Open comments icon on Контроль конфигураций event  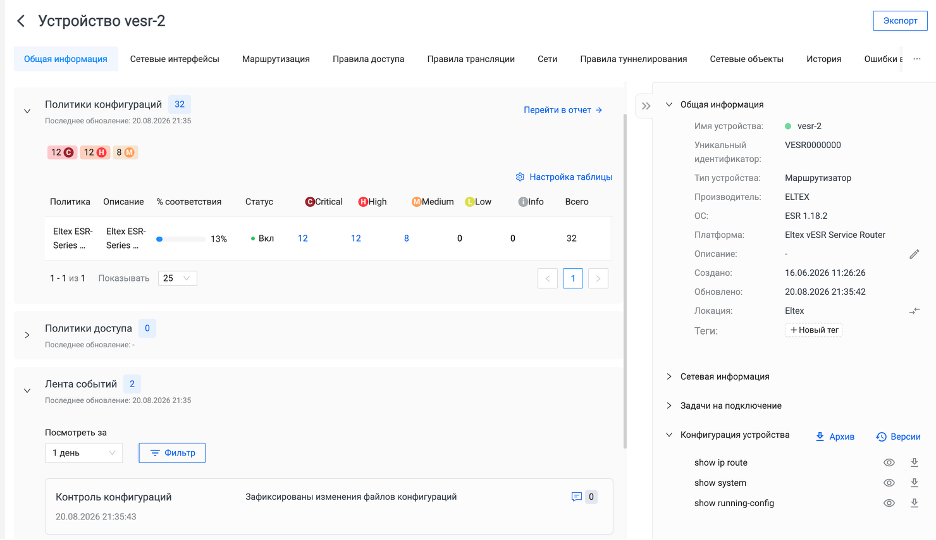point(577,496)
